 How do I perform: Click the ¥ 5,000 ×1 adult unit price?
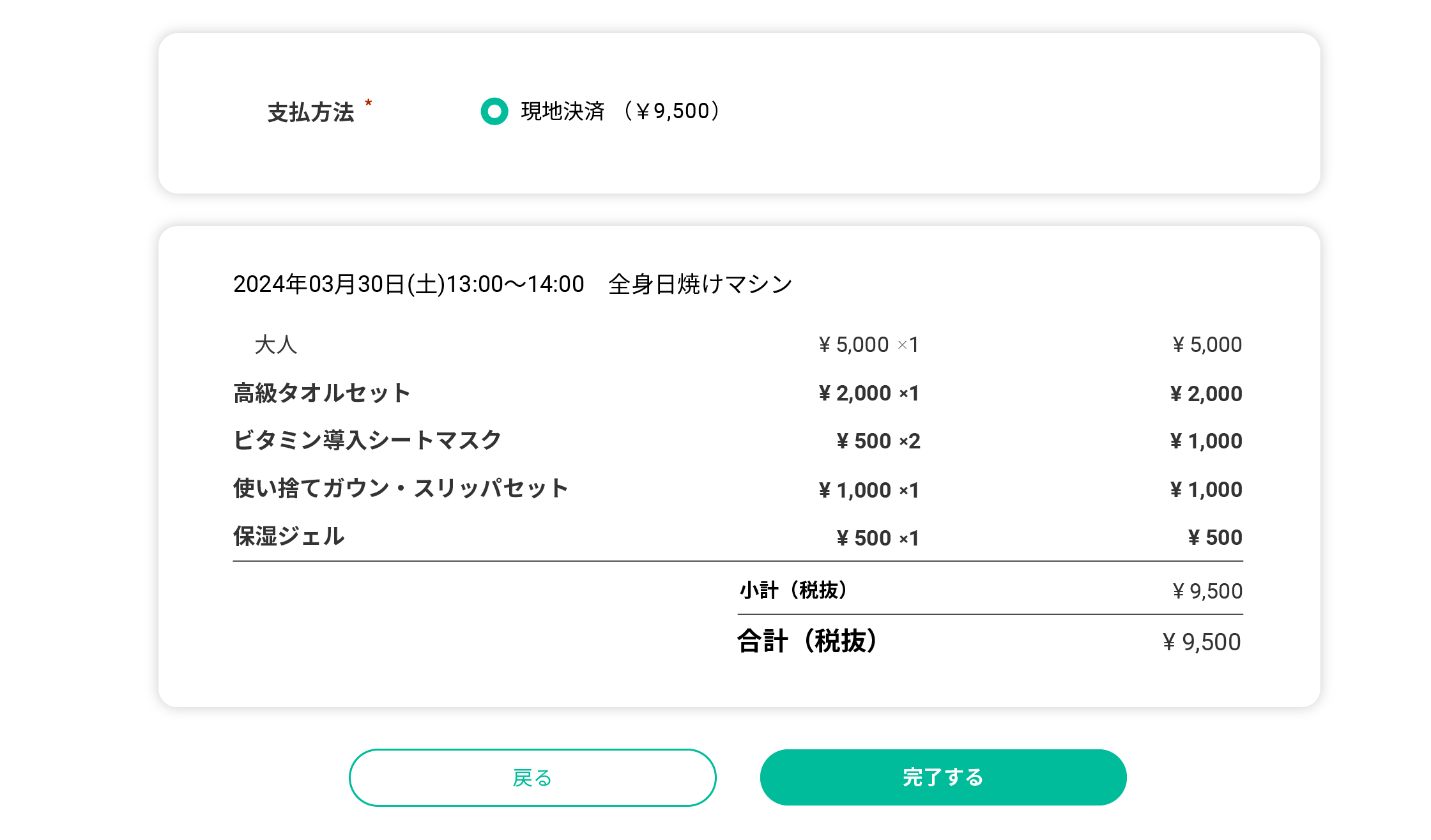pyautogui.click(x=869, y=345)
